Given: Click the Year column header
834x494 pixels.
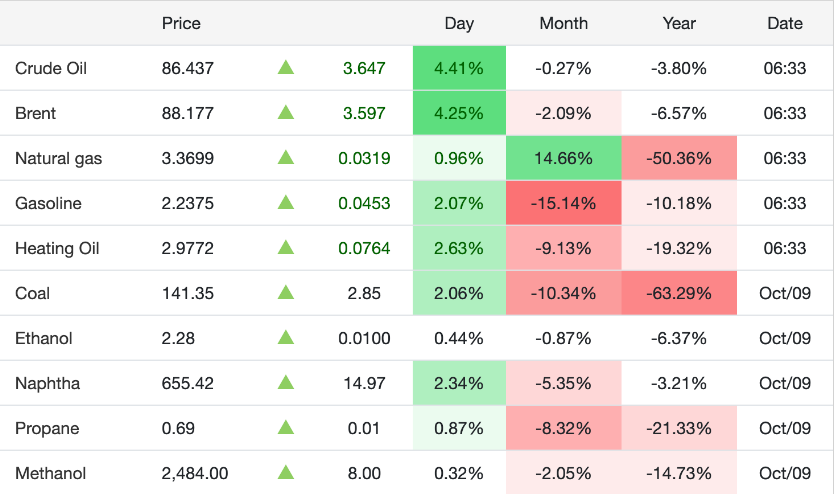Looking at the screenshot, I should click(679, 23).
